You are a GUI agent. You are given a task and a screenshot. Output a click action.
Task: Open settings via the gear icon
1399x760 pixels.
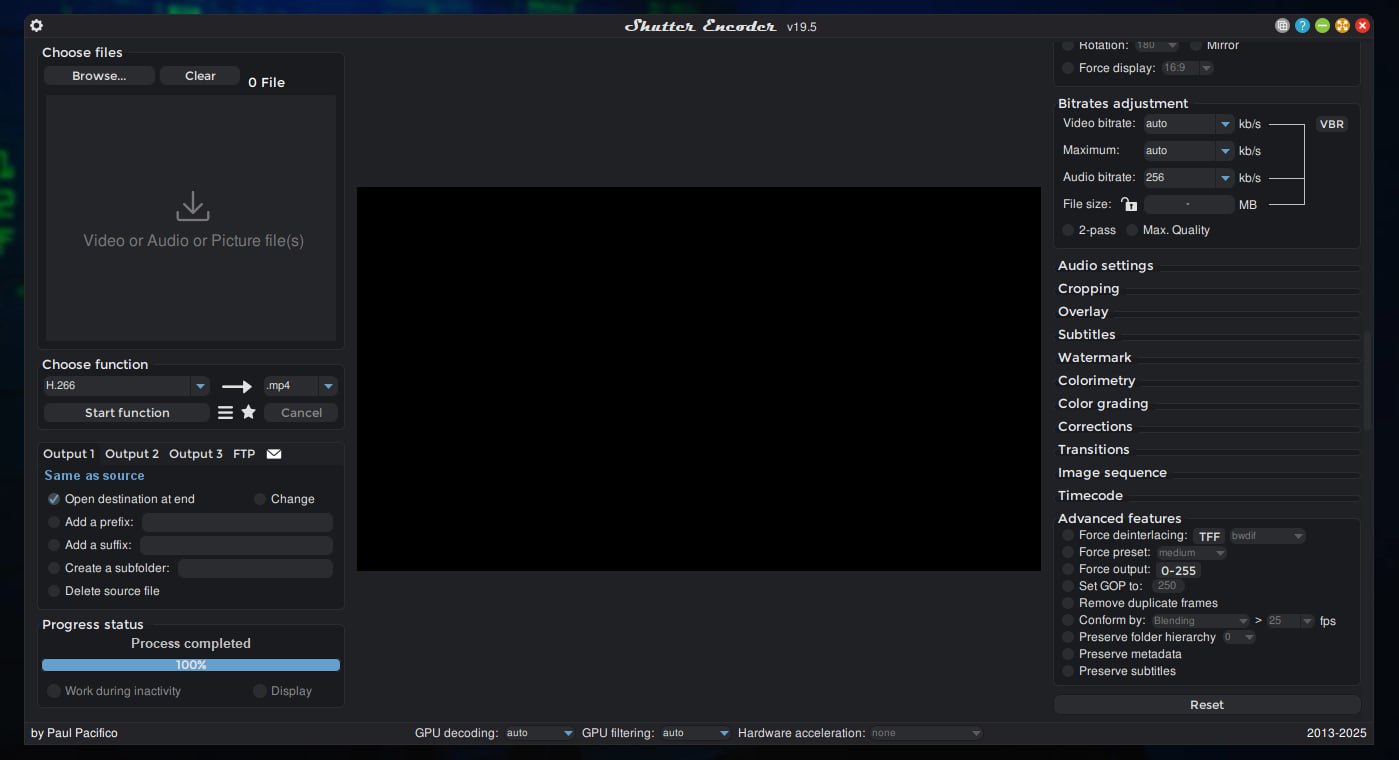point(37,26)
